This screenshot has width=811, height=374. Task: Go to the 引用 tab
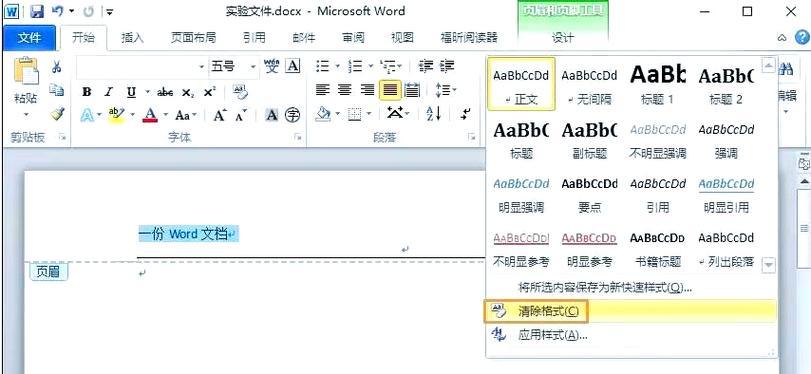coord(253,37)
